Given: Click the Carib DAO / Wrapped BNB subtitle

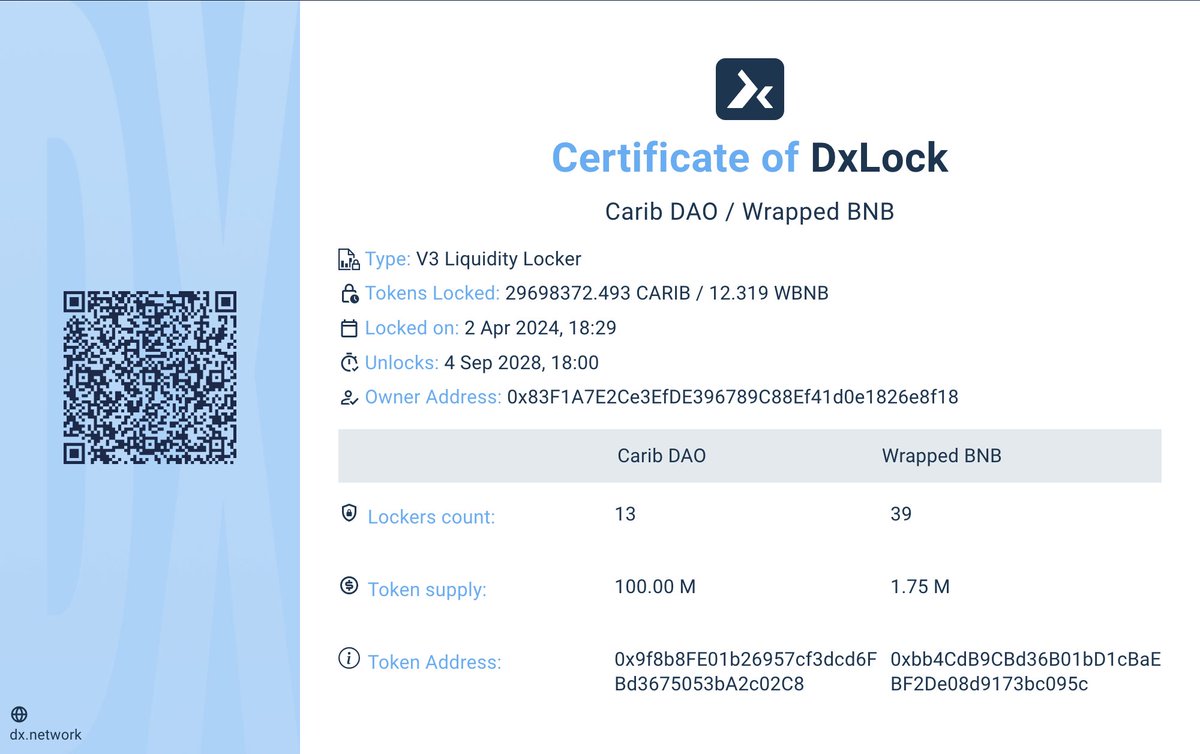Looking at the screenshot, I should (x=750, y=213).
